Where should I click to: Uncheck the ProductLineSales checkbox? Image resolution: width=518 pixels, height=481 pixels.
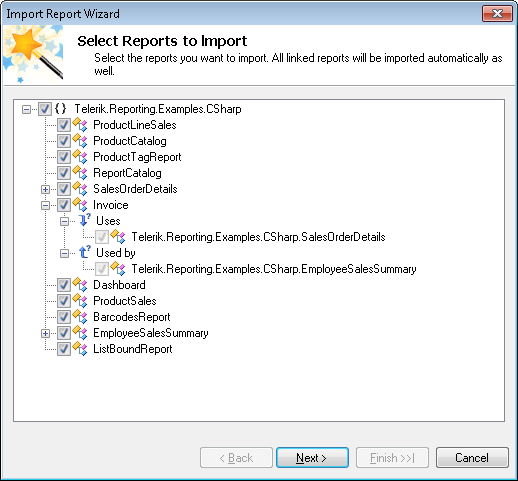(64, 125)
